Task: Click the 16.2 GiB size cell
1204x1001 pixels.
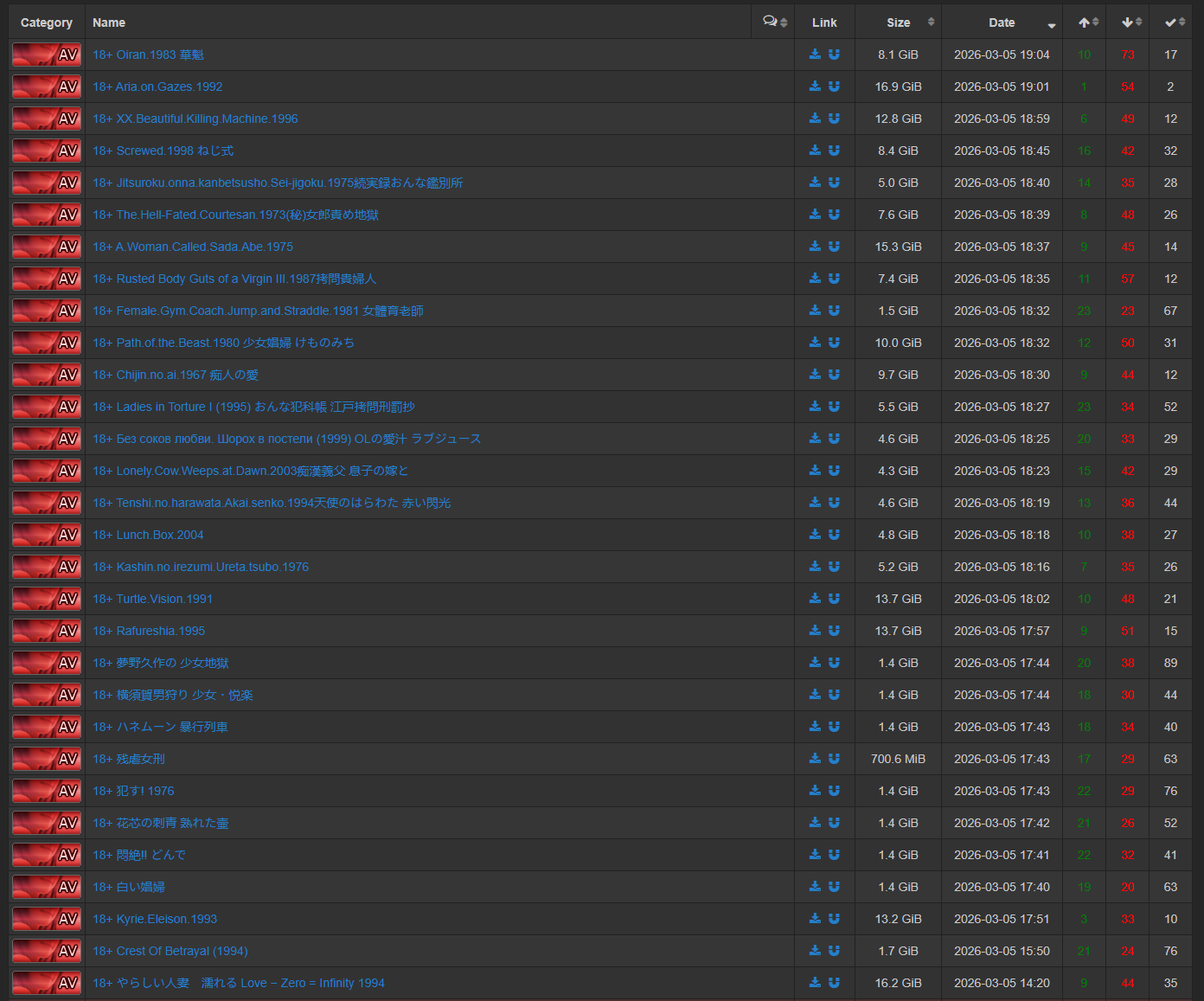Action: pyautogui.click(x=899, y=983)
